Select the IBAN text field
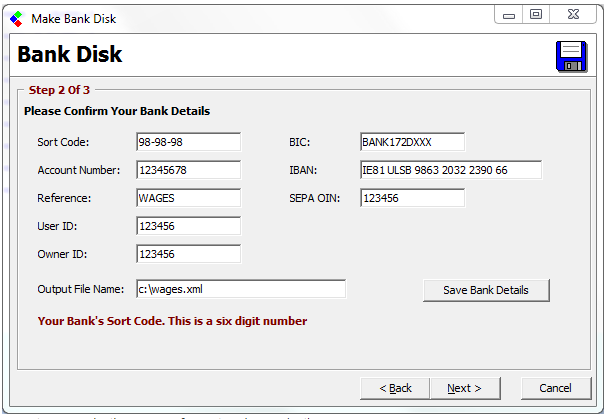The height and width of the screenshot is (419, 607). tap(450, 170)
